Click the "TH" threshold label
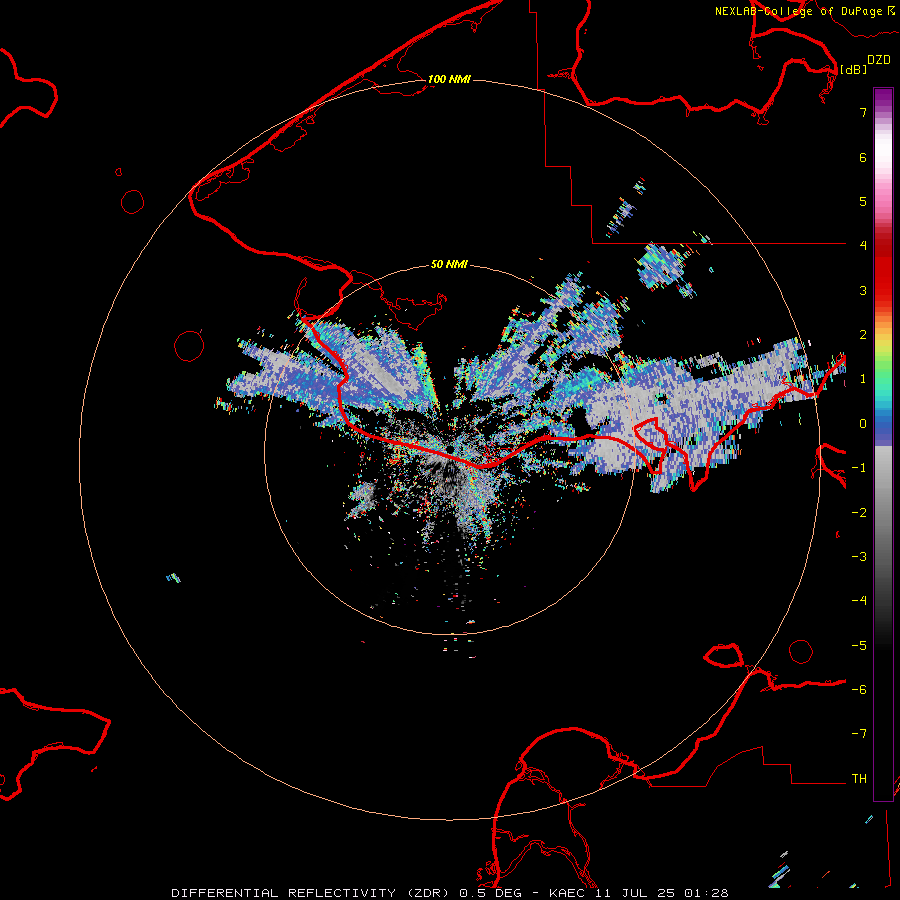Viewport: 900px width, 900px height. pyautogui.click(x=859, y=779)
